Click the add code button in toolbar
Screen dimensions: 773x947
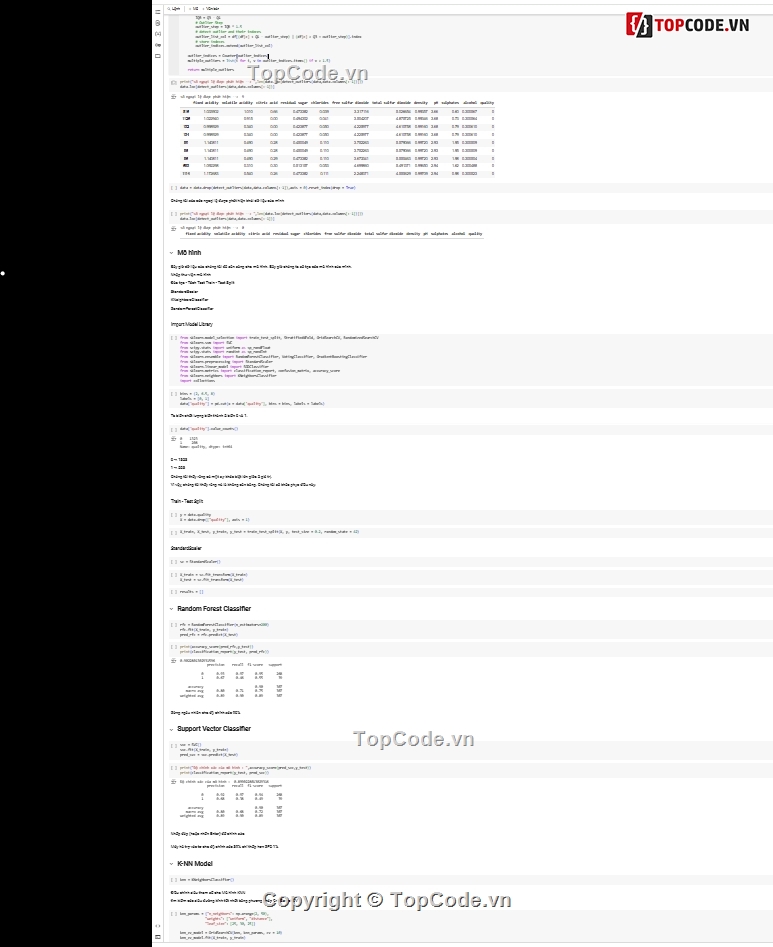[x=194, y=9]
